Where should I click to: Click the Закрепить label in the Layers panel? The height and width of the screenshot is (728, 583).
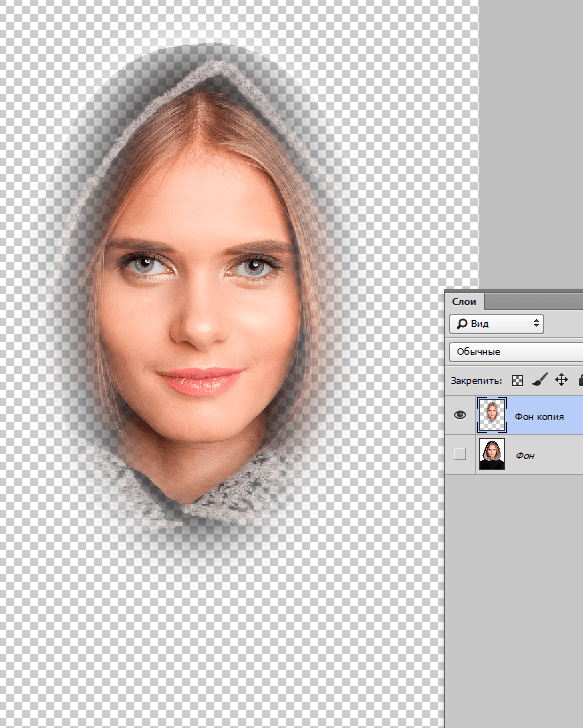pos(476,381)
